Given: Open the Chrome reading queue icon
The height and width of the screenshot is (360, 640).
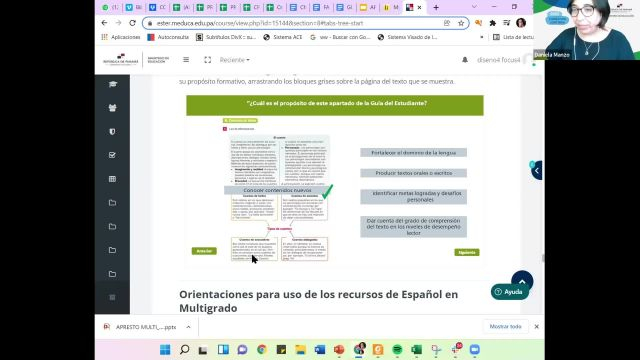Looking at the screenshot, I should click(507, 23).
